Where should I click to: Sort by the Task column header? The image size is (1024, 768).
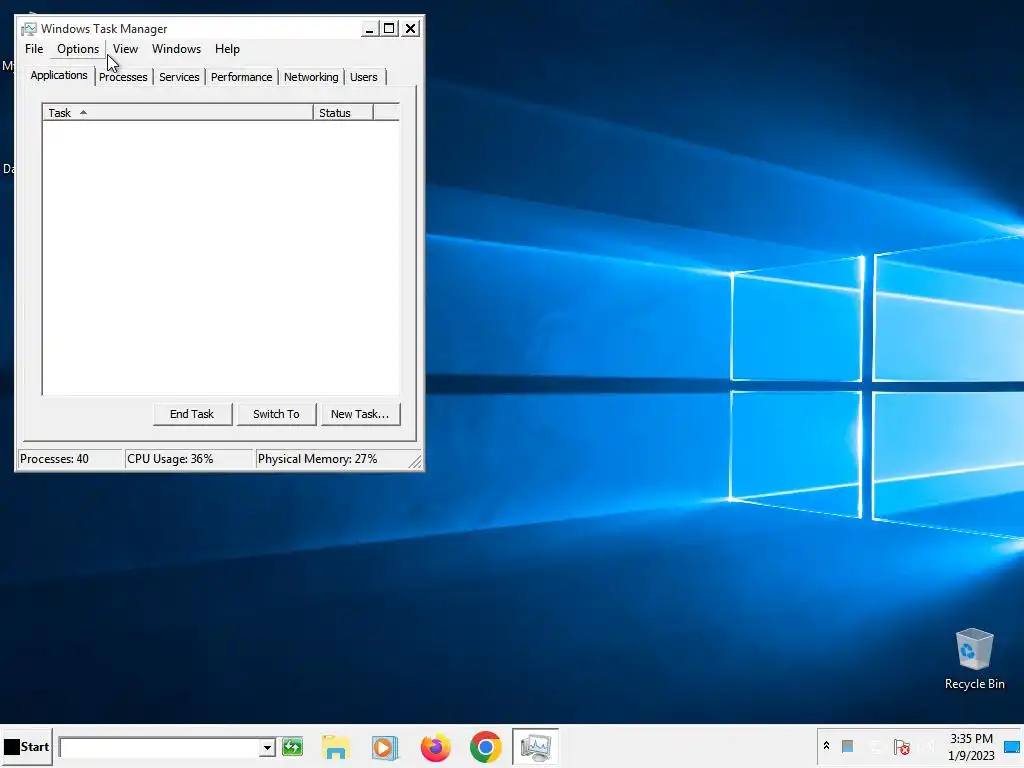coord(178,113)
